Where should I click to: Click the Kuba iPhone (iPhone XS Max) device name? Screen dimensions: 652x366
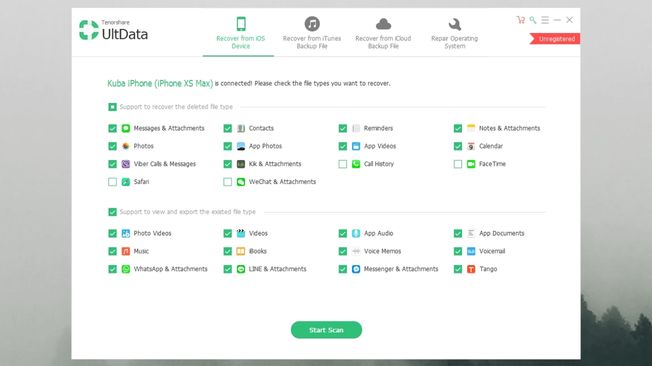coord(160,83)
